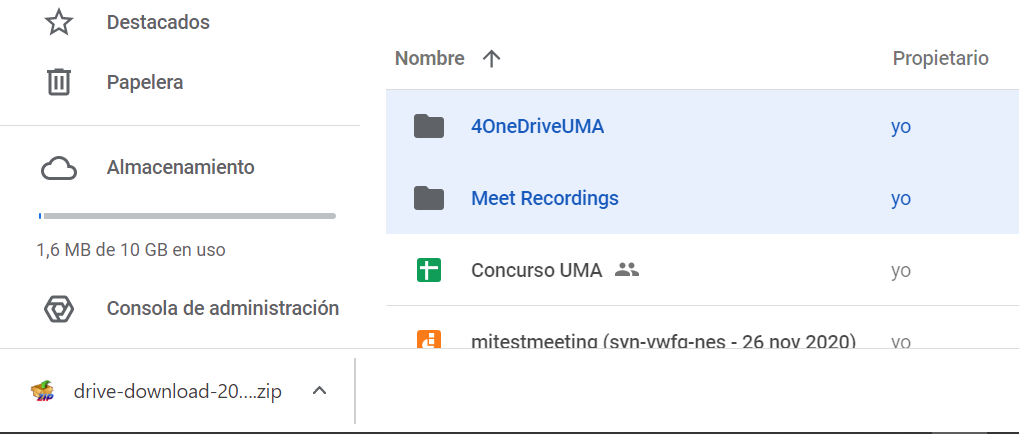Sort files by the Nombre column header
This screenshot has height=434, width=1019.
(430, 58)
